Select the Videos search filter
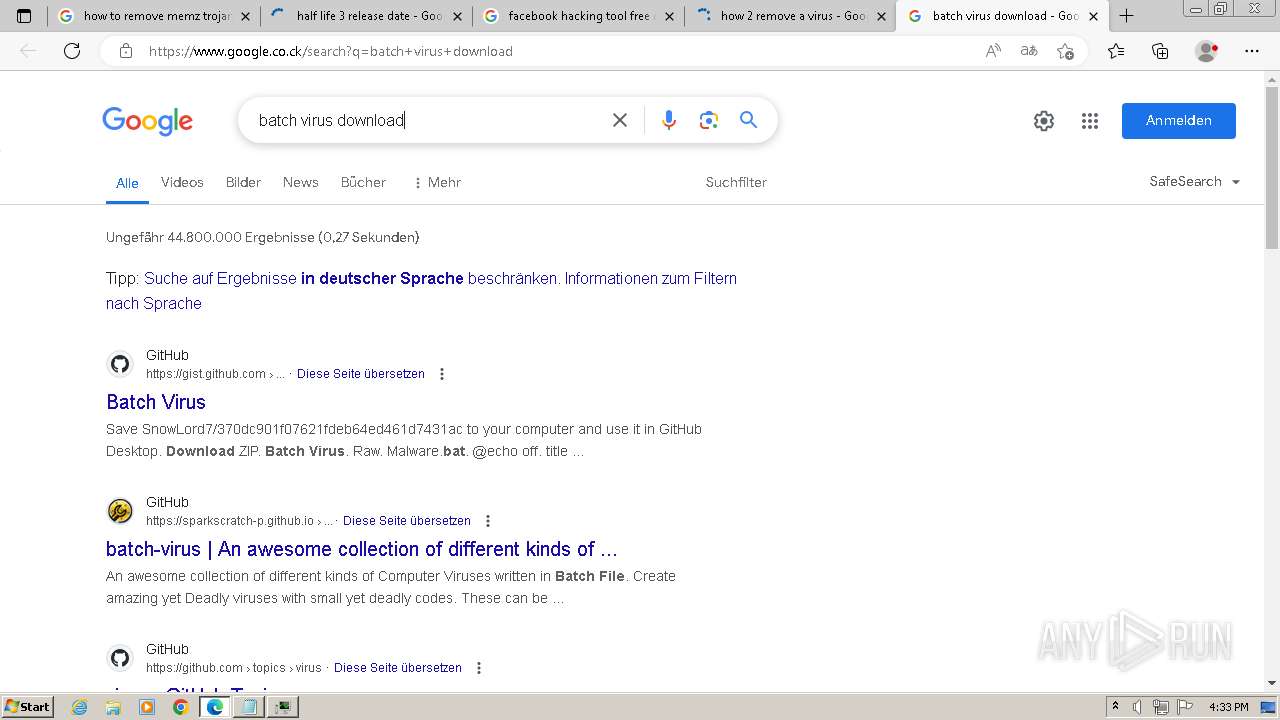 point(182,182)
